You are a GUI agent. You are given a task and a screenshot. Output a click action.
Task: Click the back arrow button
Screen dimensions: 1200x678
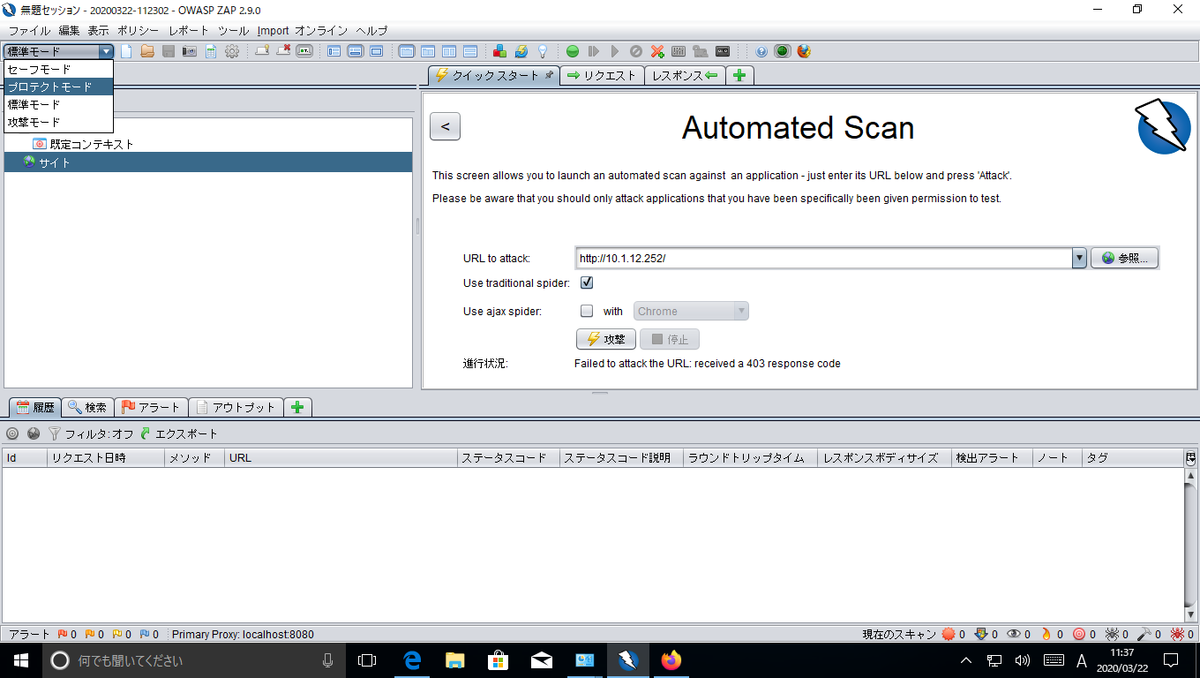(445, 127)
